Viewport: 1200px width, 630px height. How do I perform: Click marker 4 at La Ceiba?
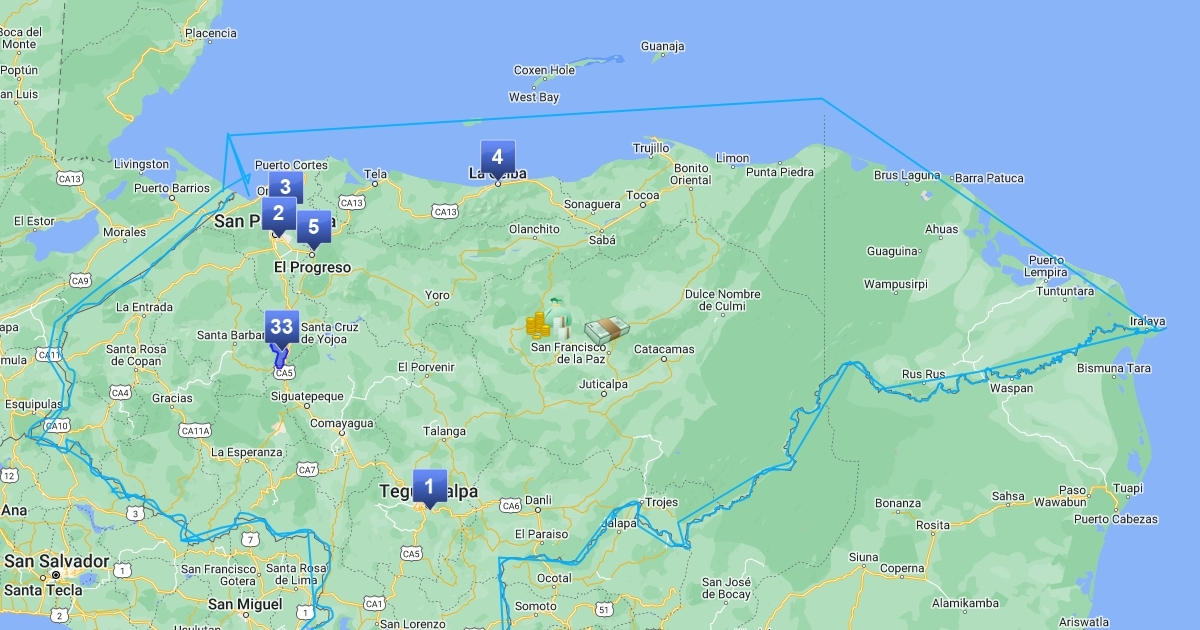(x=497, y=157)
